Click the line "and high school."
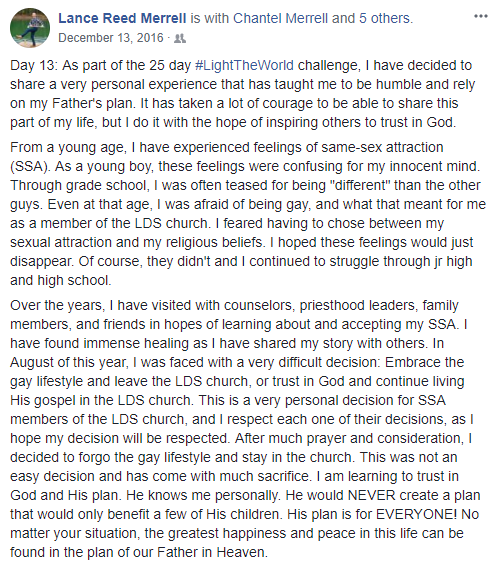494x563 pixels. tap(61, 280)
